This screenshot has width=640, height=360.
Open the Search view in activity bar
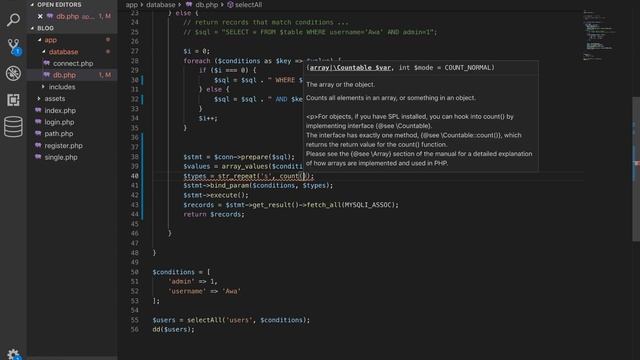coord(13,19)
